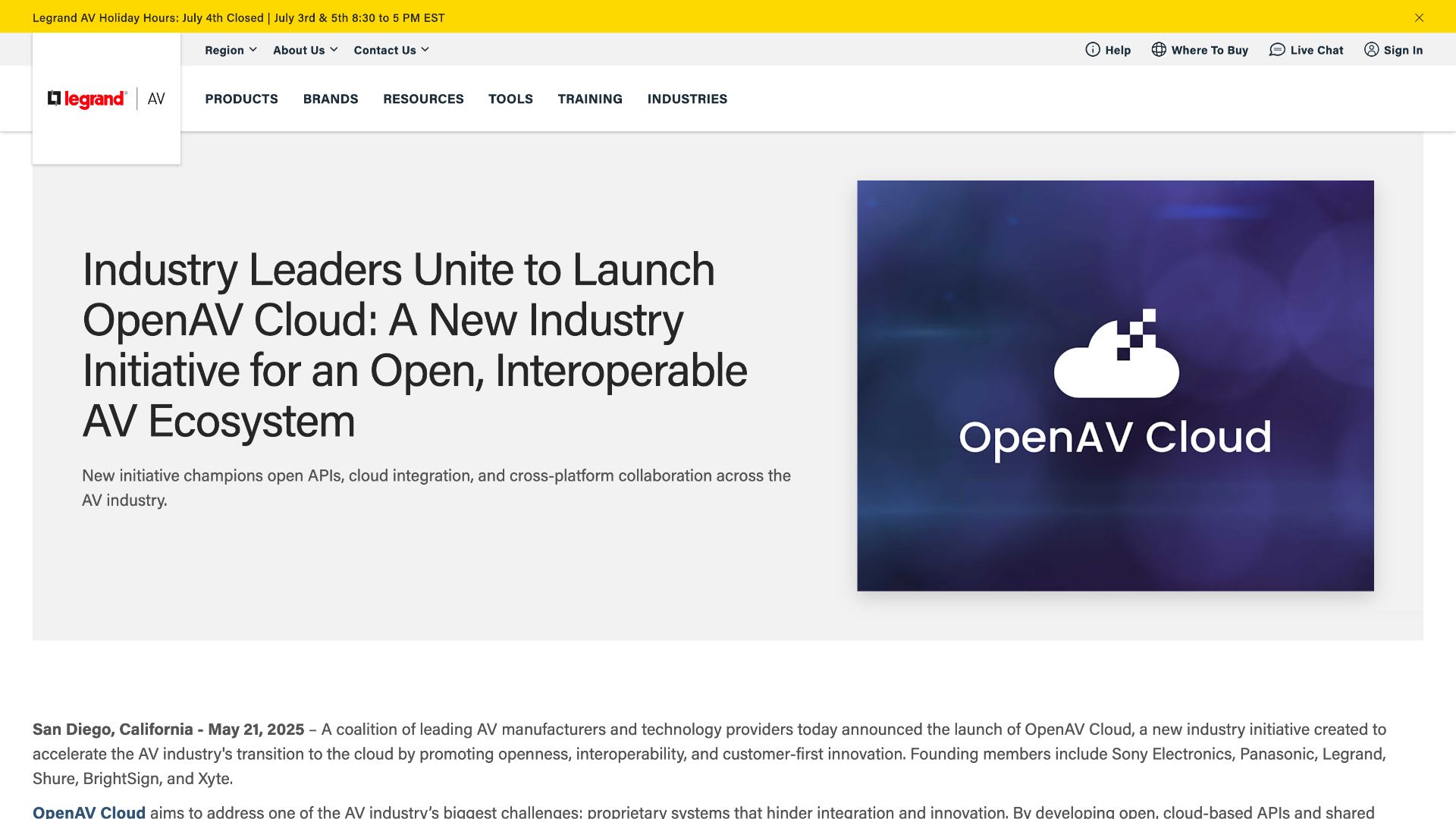
Task: Click the Live Chat speech bubble icon
Action: (1277, 49)
